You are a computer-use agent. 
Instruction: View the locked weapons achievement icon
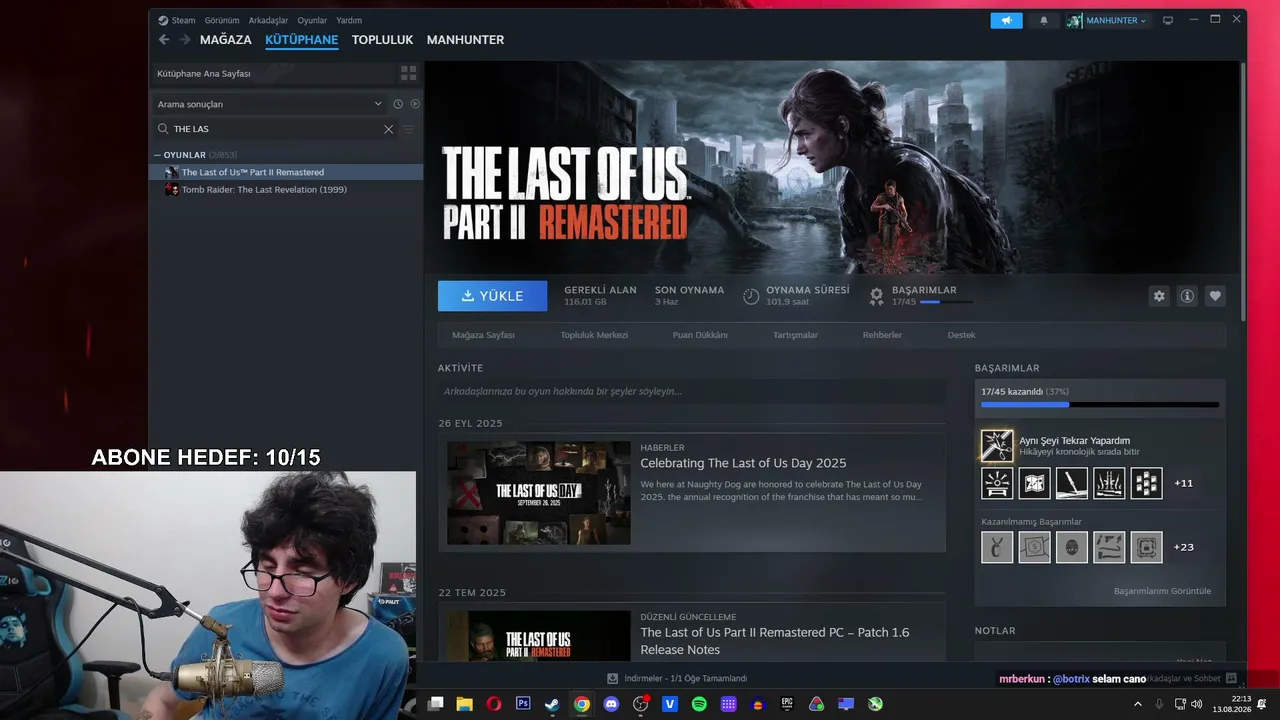(x=1109, y=547)
